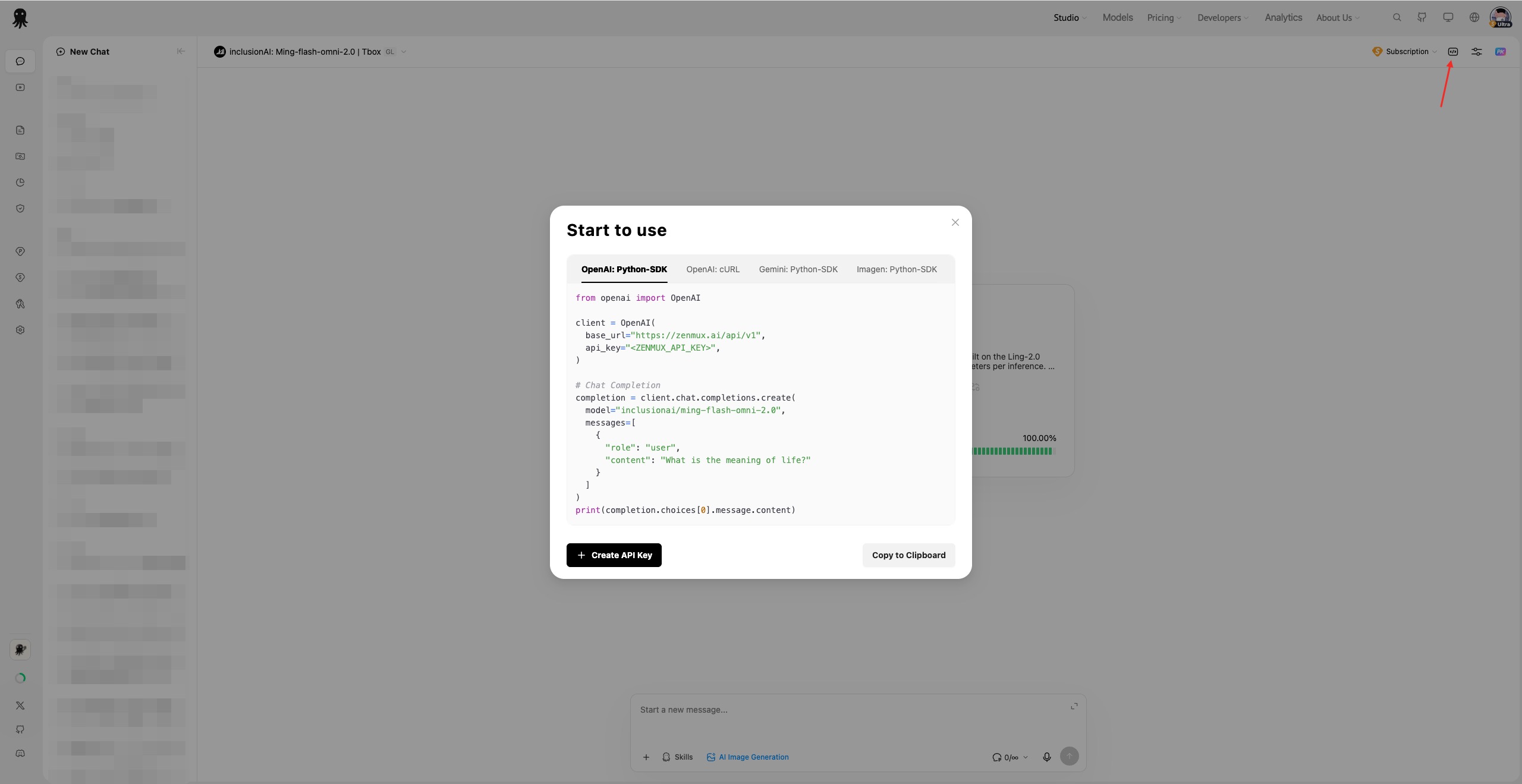The image size is (1522, 784).
Task: Open the sliders parameter settings icon
Action: point(1477,52)
